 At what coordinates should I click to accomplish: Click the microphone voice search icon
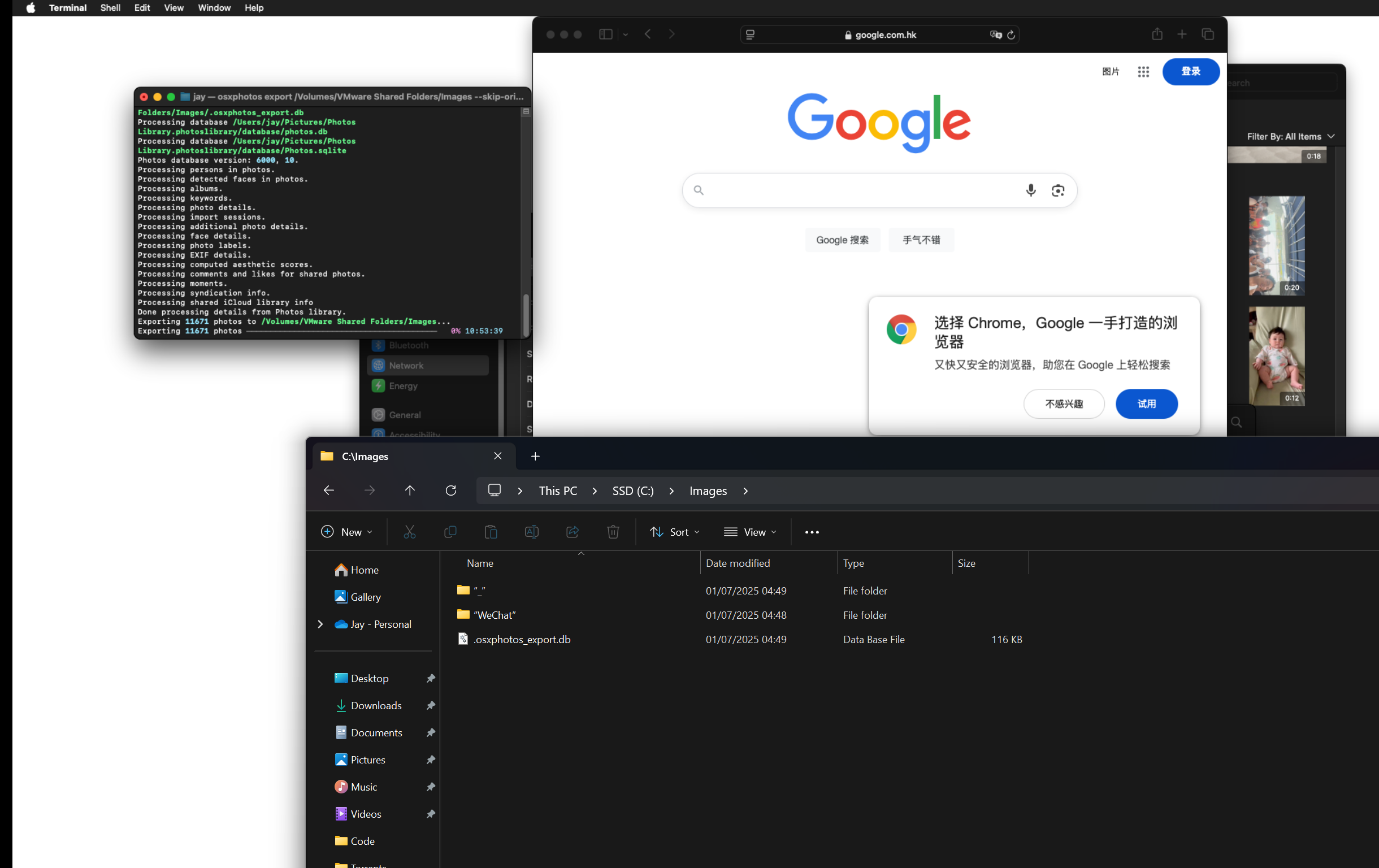1030,190
